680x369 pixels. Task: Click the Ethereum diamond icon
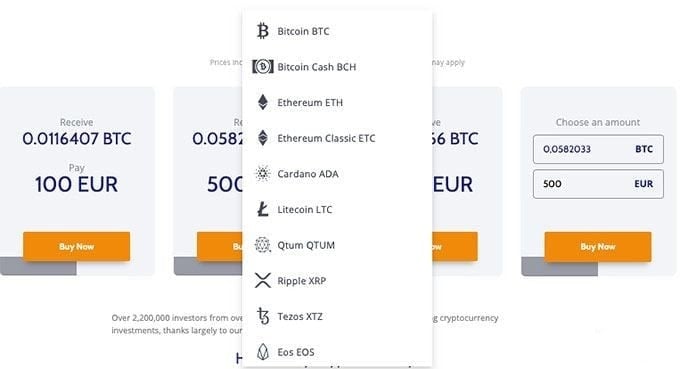click(263, 102)
